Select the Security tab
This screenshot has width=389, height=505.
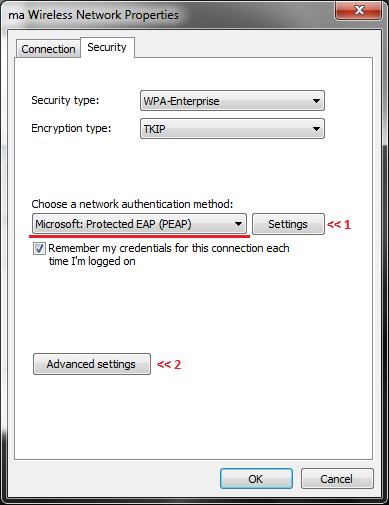[107, 47]
